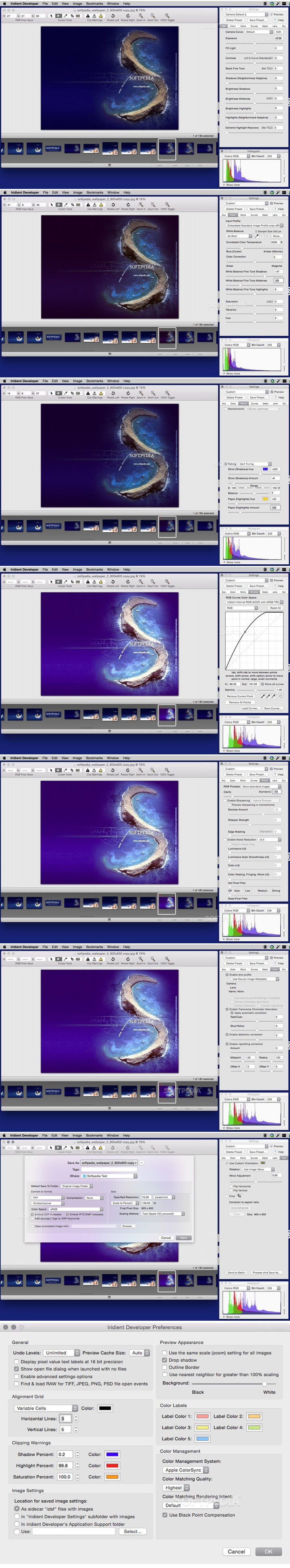Click 100% Toggle icon in Lens correction window

click(x=167, y=959)
